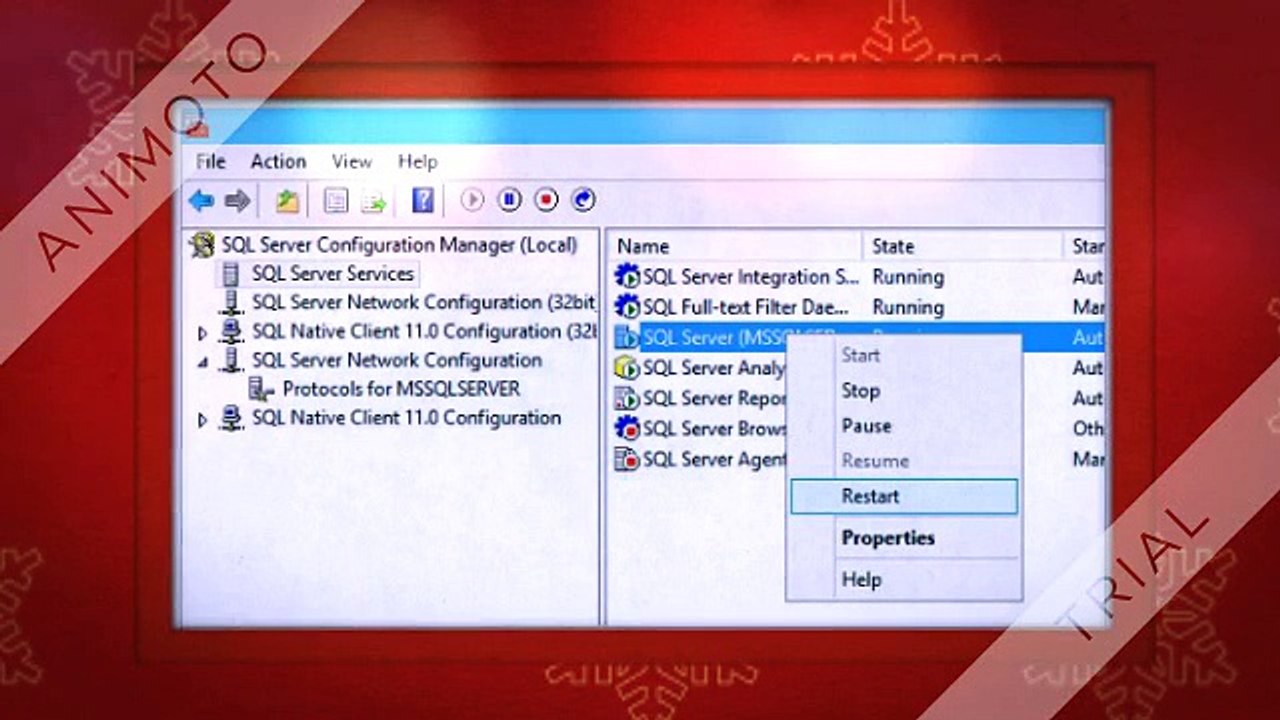The width and height of the screenshot is (1280, 720).
Task: Click the Back arrow toolbar icon
Action: click(202, 201)
